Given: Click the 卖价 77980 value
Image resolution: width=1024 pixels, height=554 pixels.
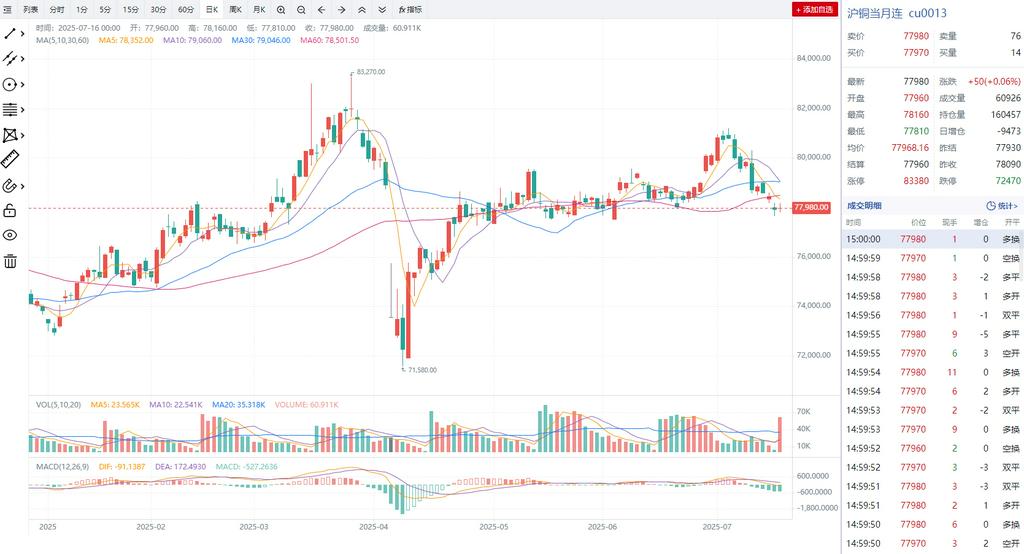Looking at the screenshot, I should point(916,36).
